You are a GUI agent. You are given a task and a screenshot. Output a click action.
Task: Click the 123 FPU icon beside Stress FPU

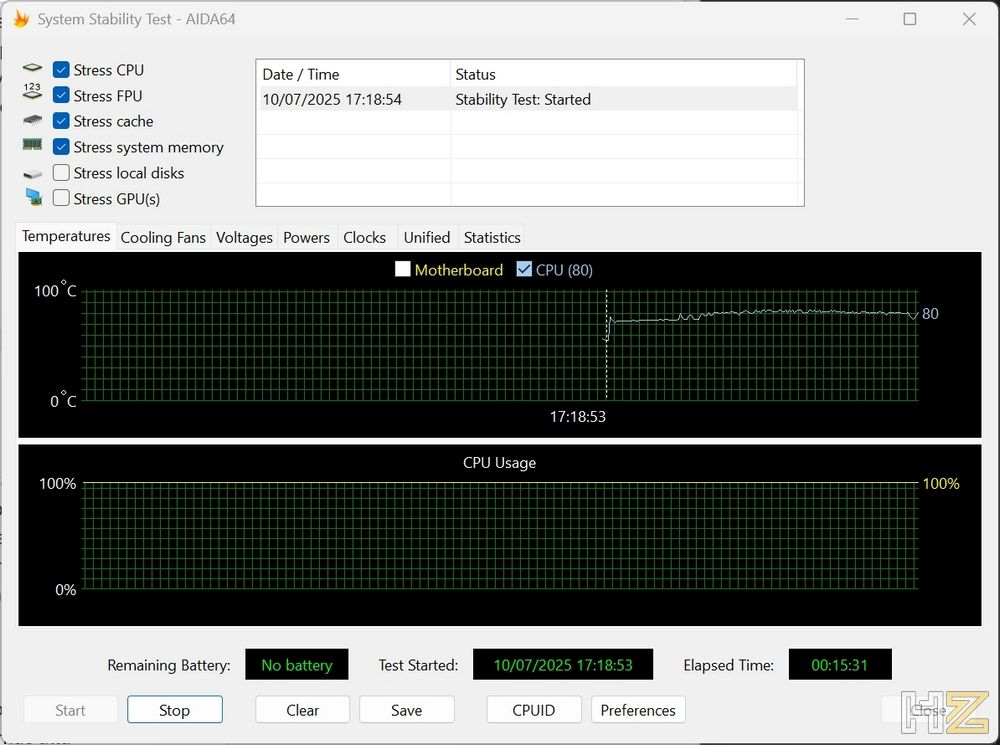pyautogui.click(x=32, y=91)
